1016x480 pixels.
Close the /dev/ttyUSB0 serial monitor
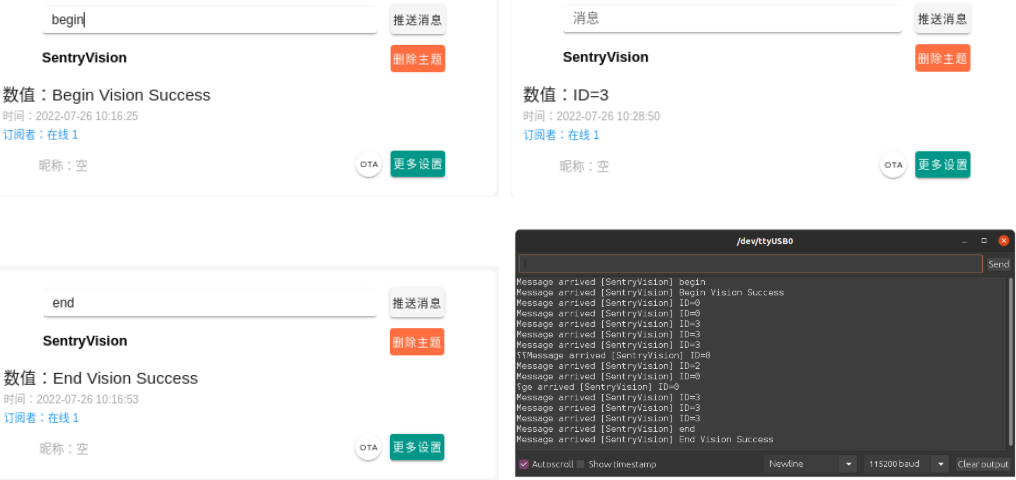(x=1004, y=241)
